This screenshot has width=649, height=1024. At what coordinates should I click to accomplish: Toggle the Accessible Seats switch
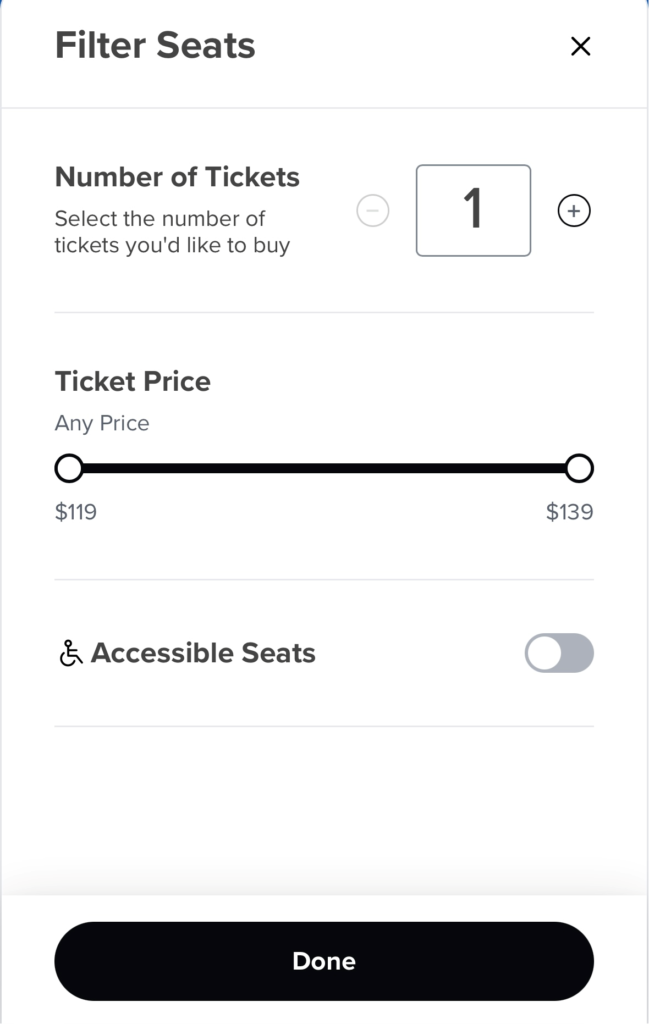point(560,653)
